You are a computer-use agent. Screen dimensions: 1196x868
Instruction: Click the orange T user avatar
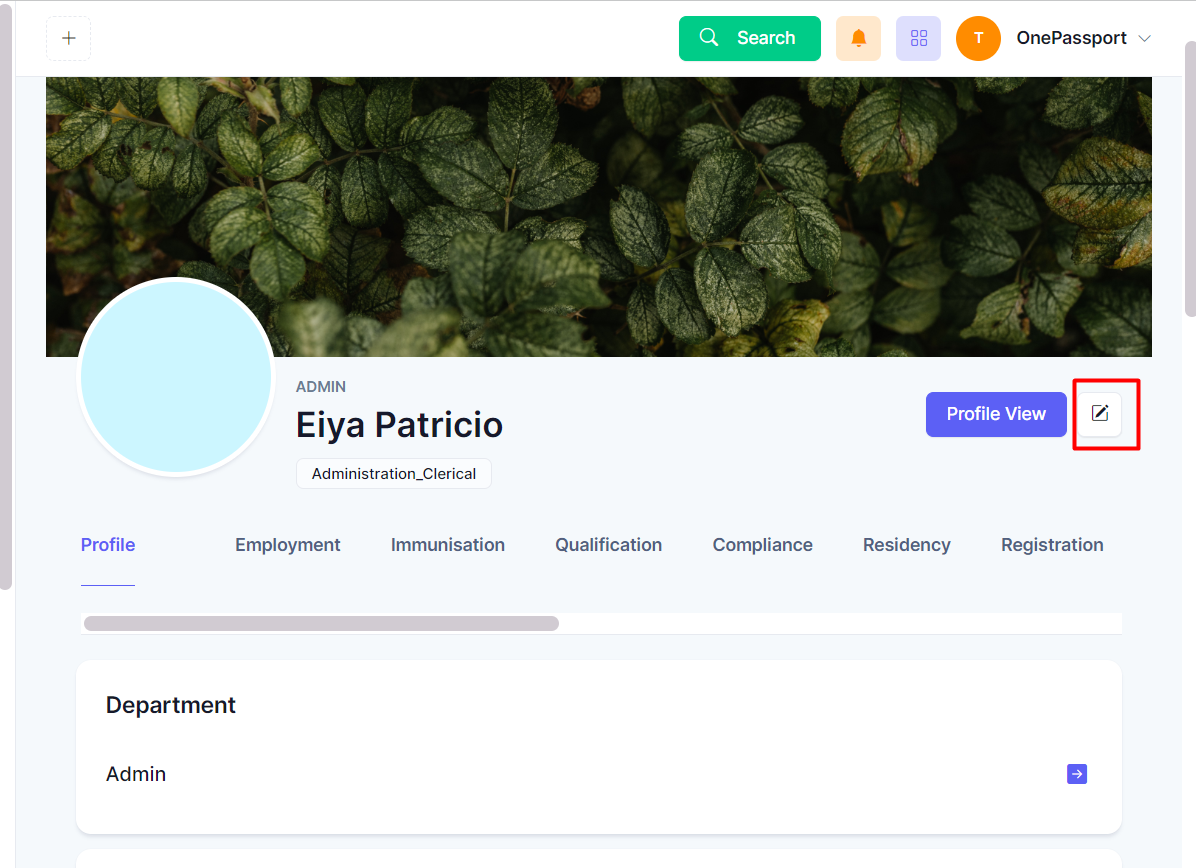(978, 38)
